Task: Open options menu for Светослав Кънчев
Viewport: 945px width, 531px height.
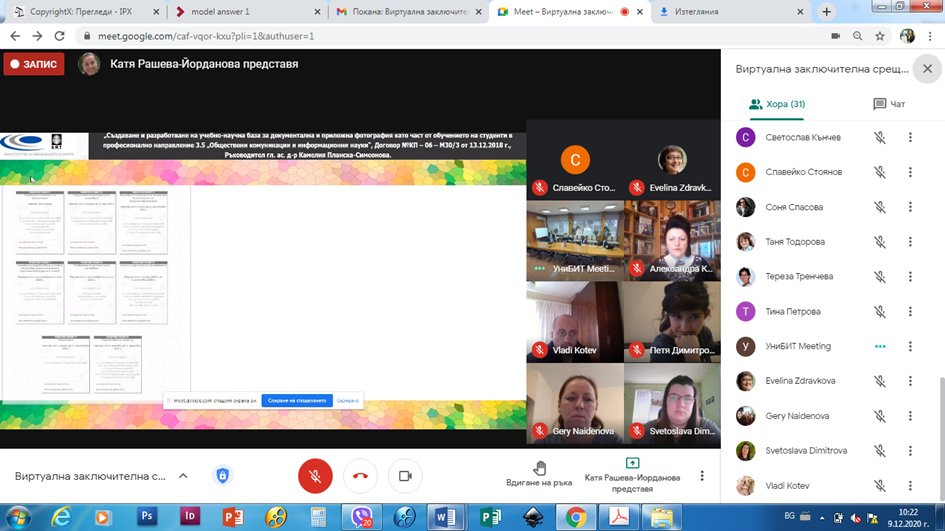Action: point(910,138)
